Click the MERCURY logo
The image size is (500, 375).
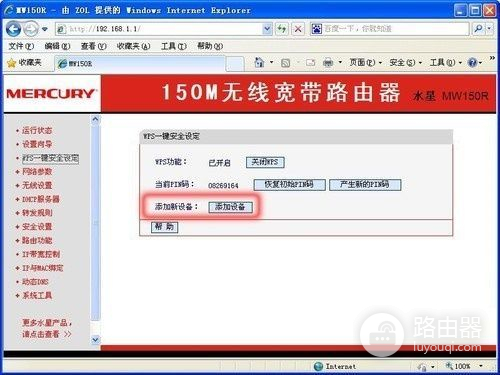[x=52, y=94]
